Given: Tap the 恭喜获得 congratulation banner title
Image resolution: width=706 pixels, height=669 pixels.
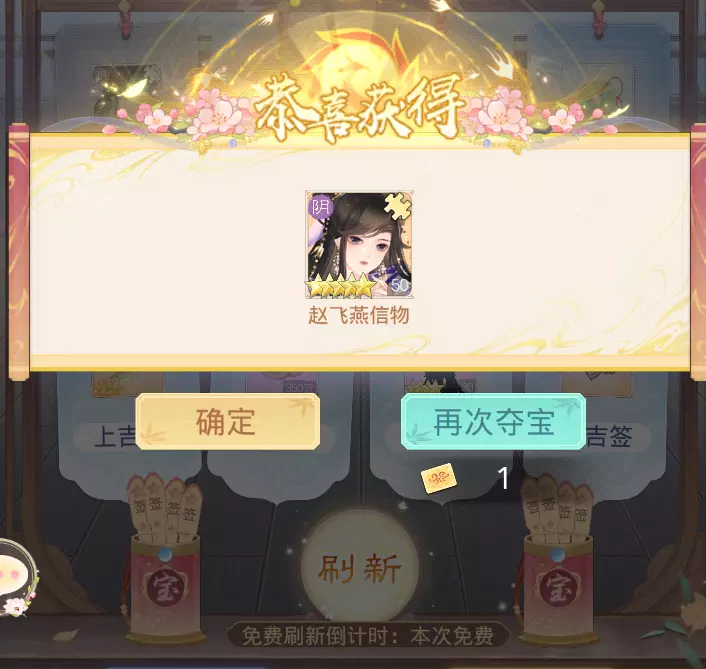Looking at the screenshot, I should pyautogui.click(x=358, y=109).
